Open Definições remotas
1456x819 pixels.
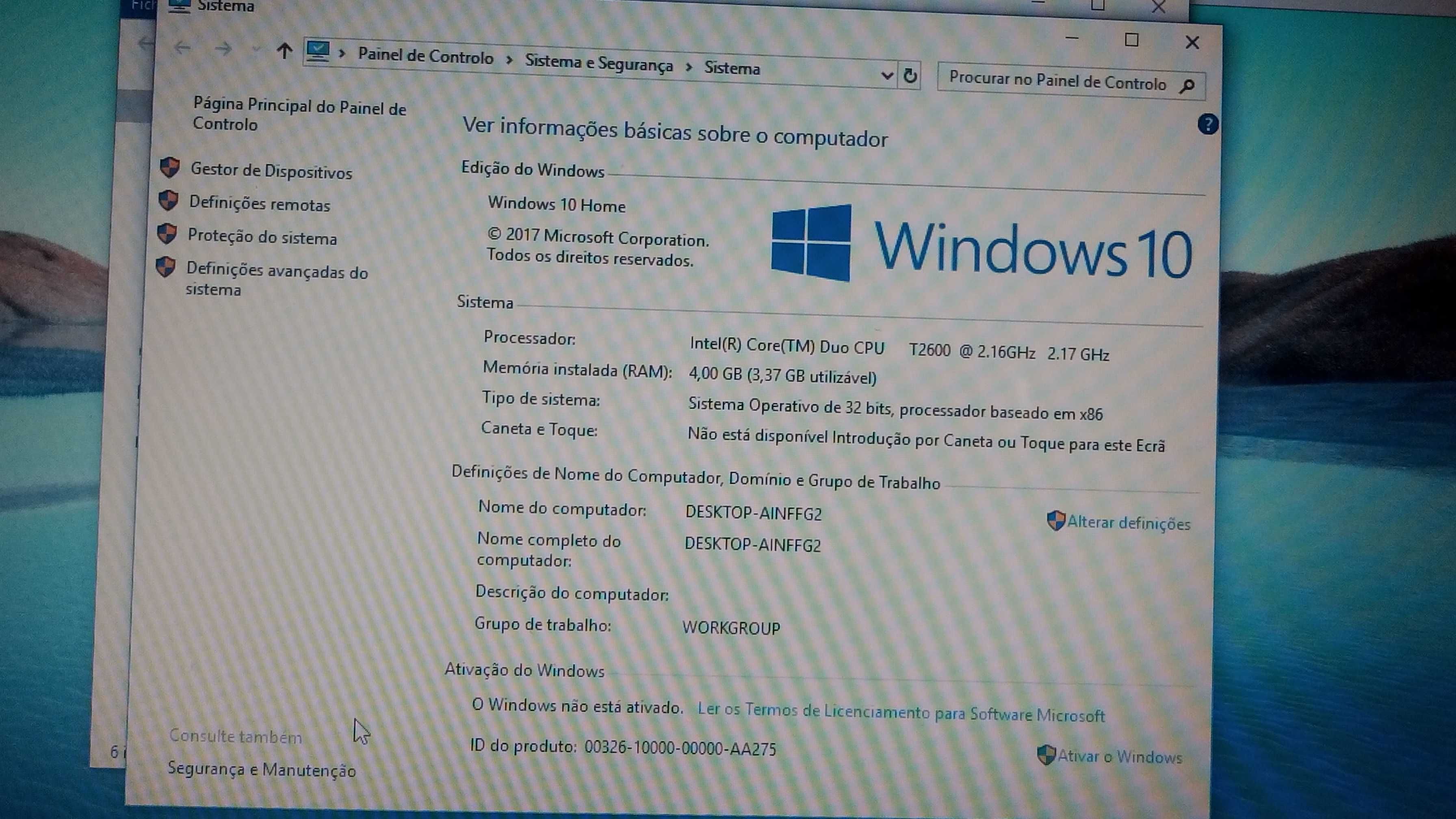pos(260,204)
